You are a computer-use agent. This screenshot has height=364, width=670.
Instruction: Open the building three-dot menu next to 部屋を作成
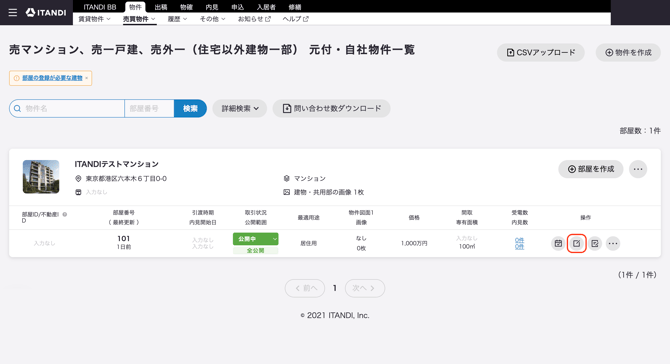638,169
